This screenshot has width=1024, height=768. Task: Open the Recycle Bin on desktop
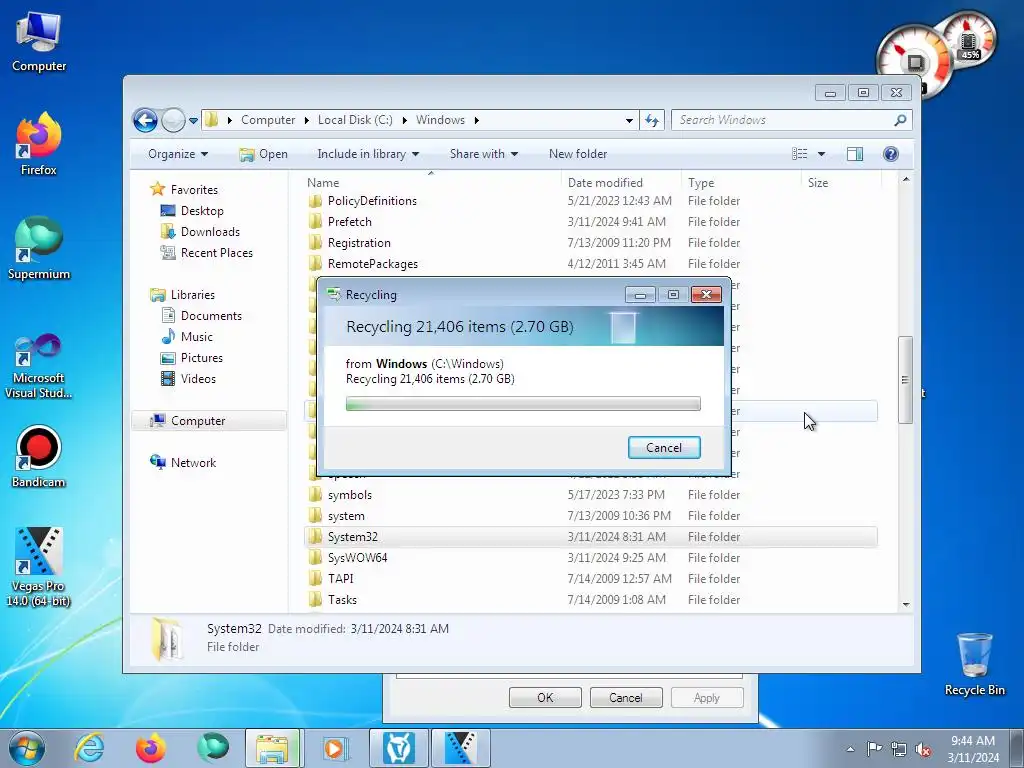pos(974,664)
